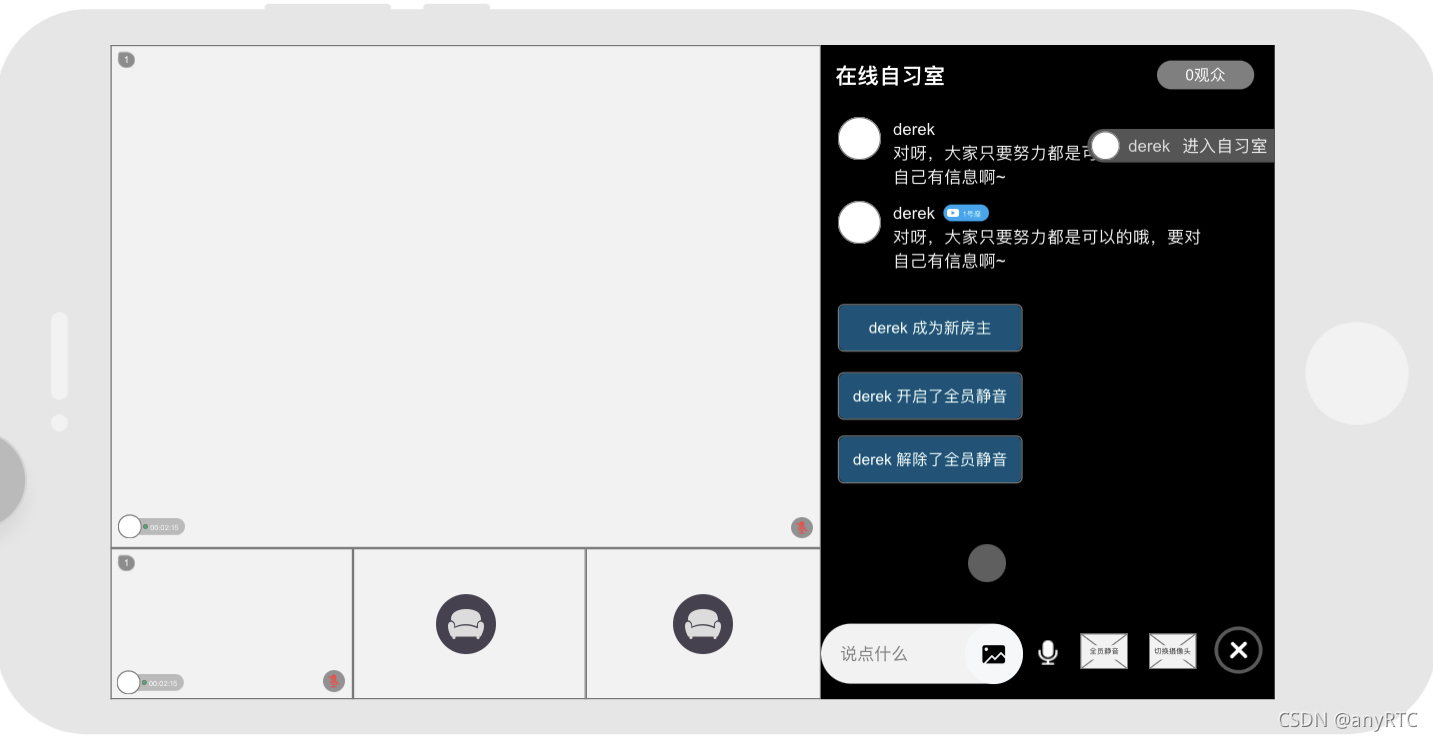Tap the gray floating circle above the input bar
Image resolution: width=1433 pixels, height=741 pixels.
[x=987, y=563]
